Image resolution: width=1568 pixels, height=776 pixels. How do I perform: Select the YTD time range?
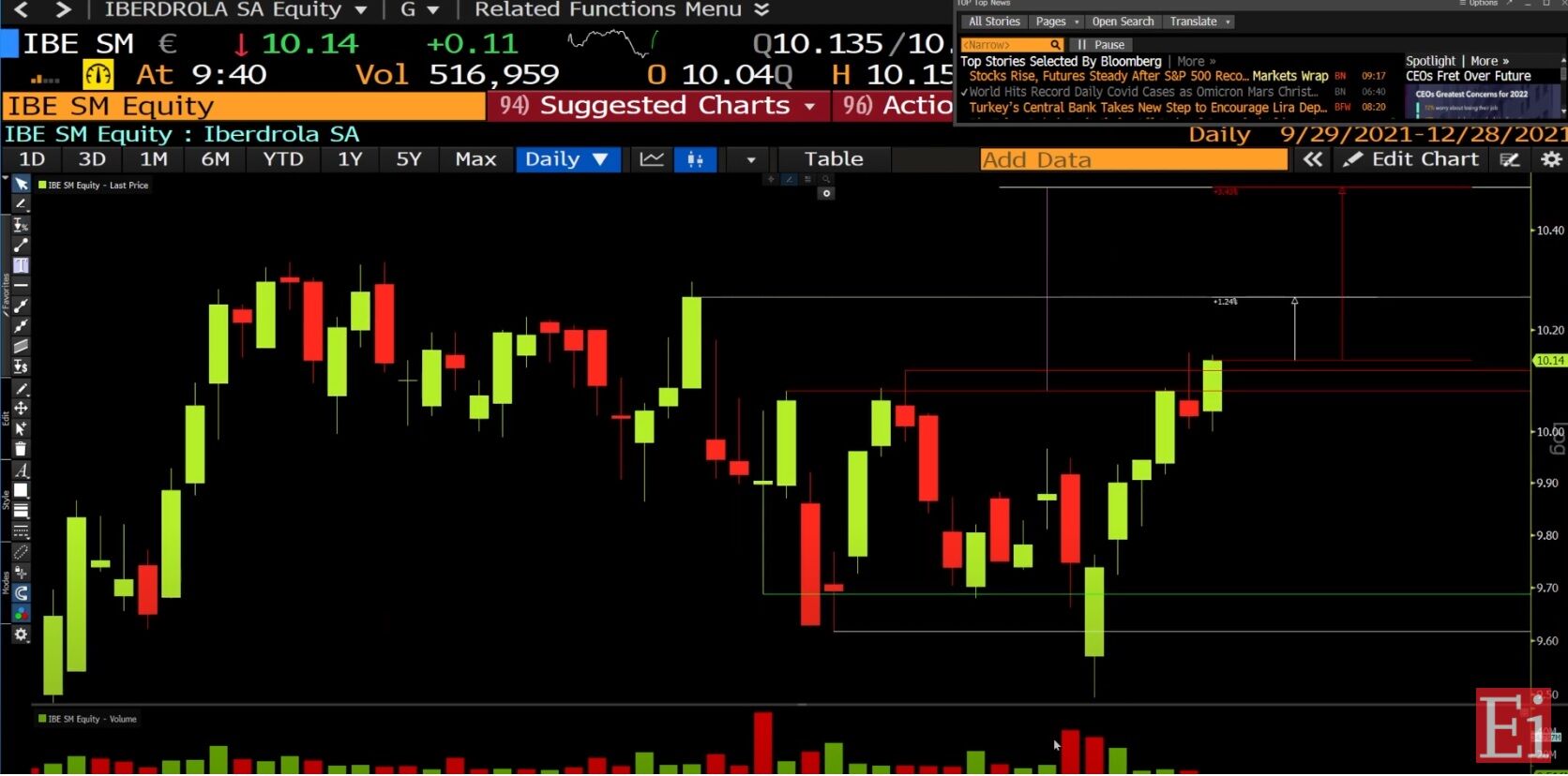pos(283,159)
